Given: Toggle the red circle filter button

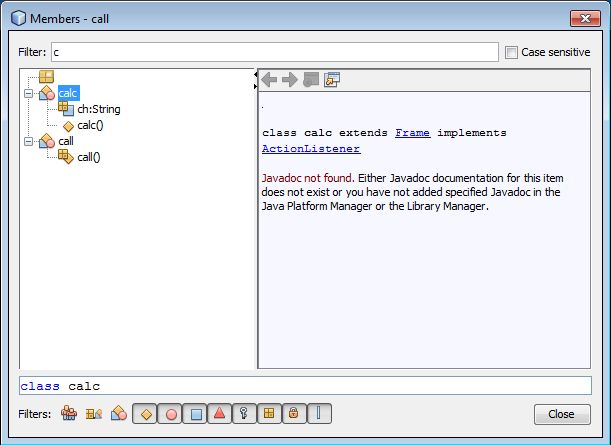Looking at the screenshot, I should coord(170,413).
